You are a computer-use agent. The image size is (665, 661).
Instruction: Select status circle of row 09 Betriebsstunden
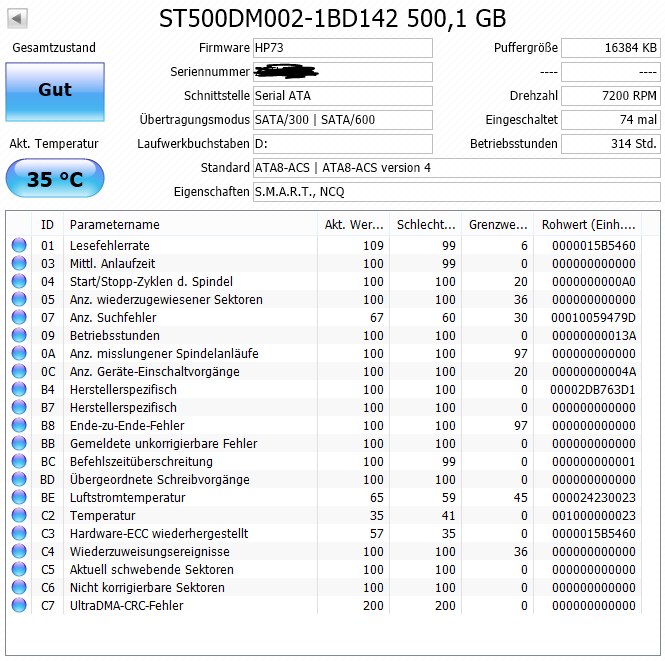(x=19, y=335)
